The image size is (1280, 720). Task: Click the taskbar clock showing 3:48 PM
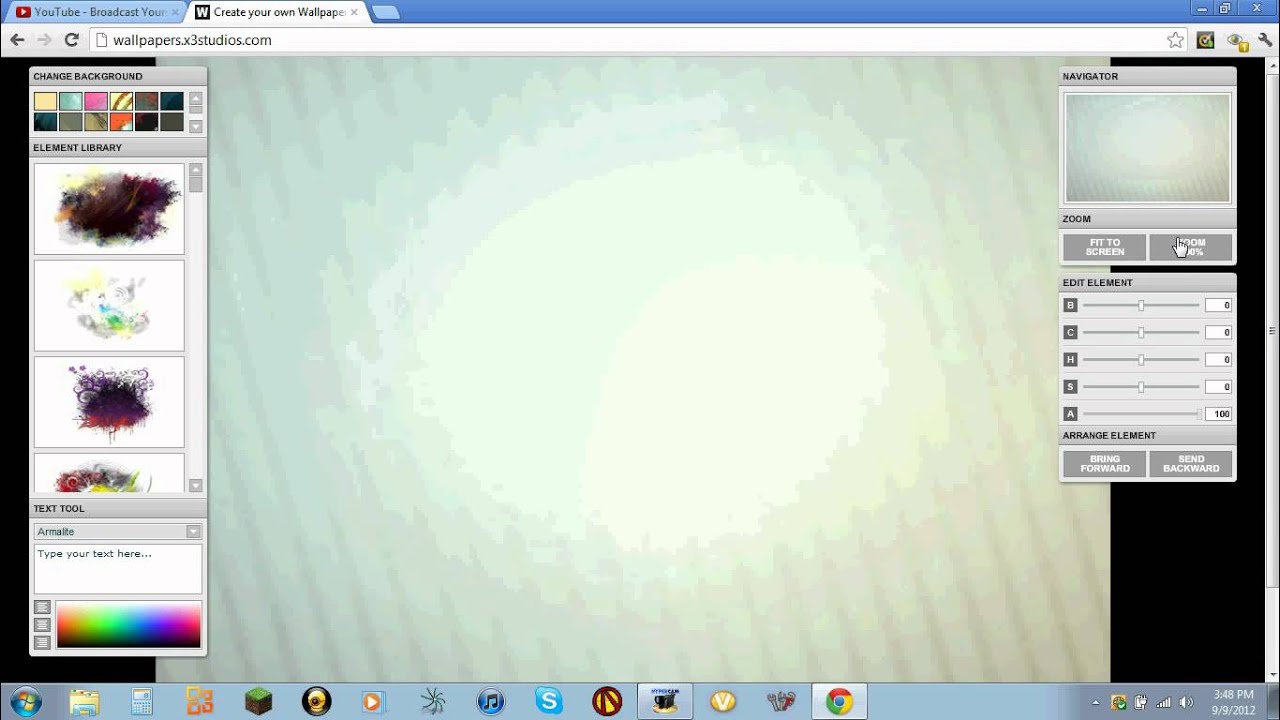[1233, 702]
